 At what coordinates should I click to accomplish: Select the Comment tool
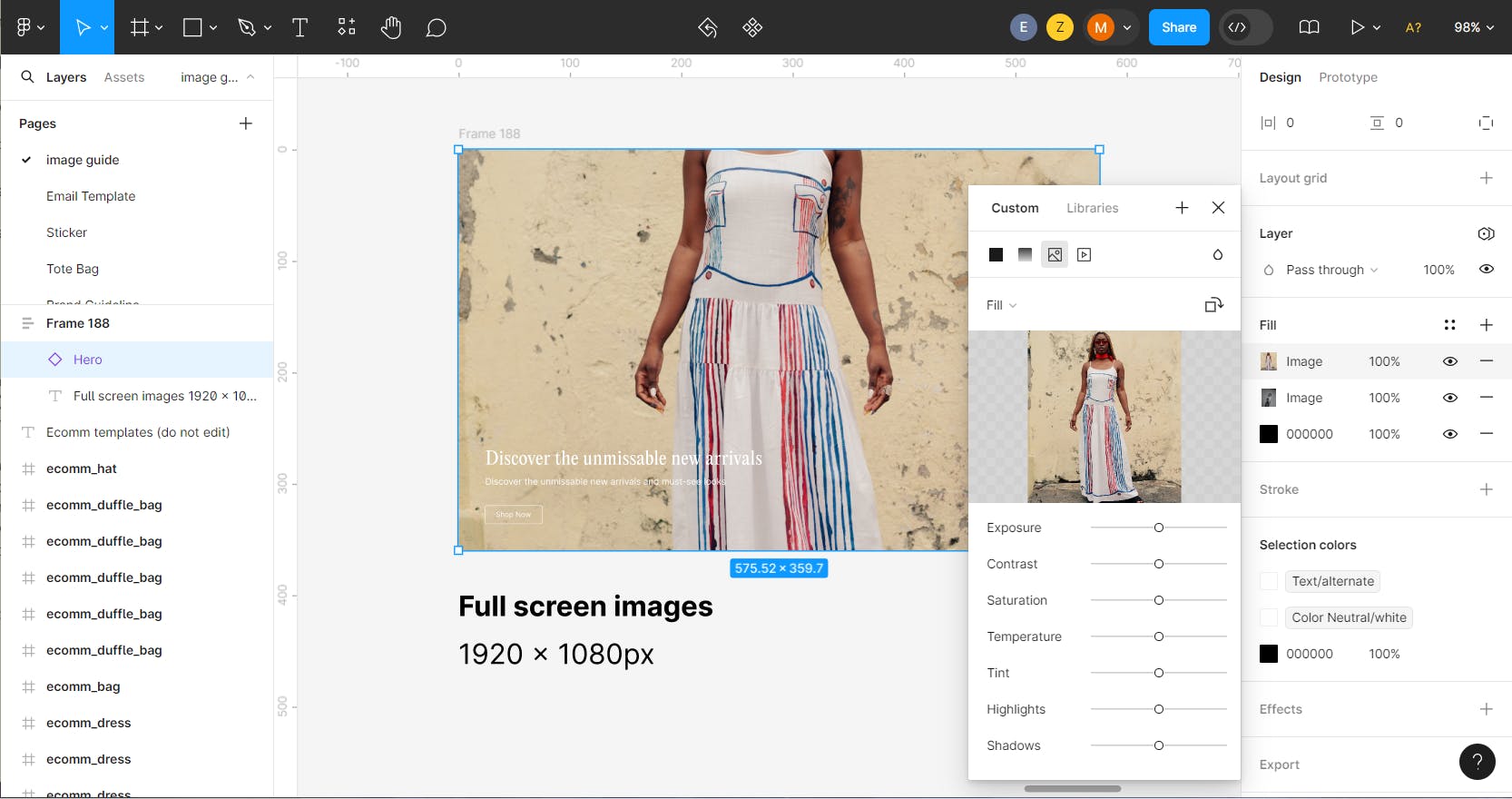pyautogui.click(x=437, y=27)
